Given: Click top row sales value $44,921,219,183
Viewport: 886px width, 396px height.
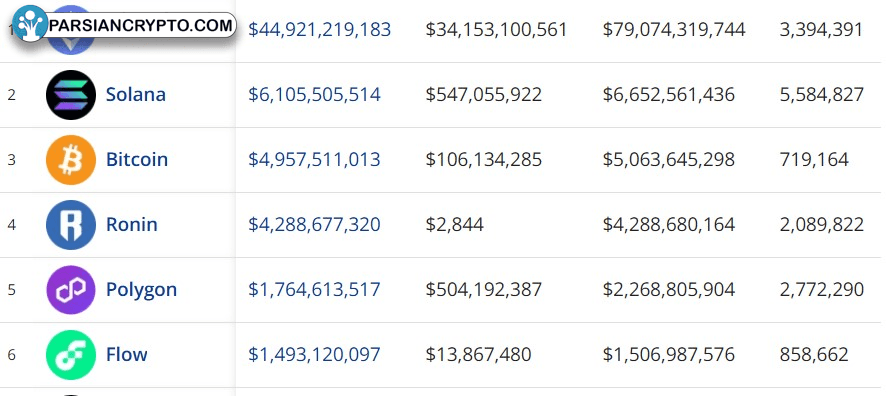Looking at the screenshot, I should 320,29.
